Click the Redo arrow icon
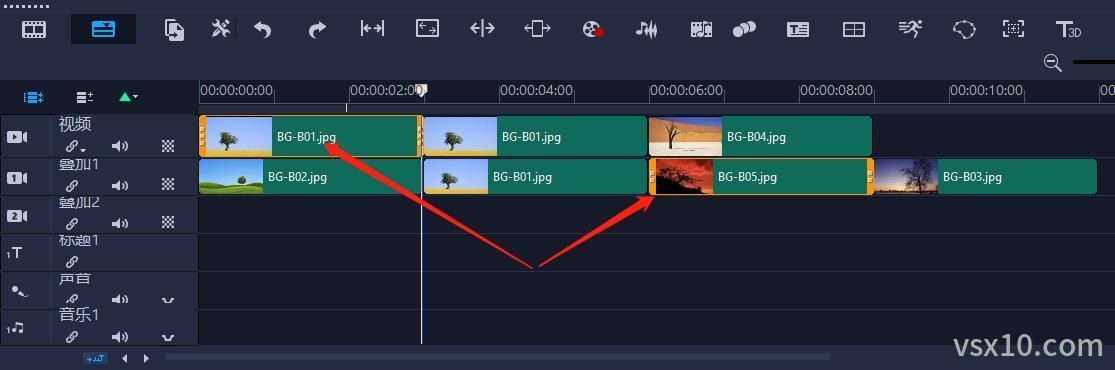This screenshot has width=1115, height=370. coord(317,29)
